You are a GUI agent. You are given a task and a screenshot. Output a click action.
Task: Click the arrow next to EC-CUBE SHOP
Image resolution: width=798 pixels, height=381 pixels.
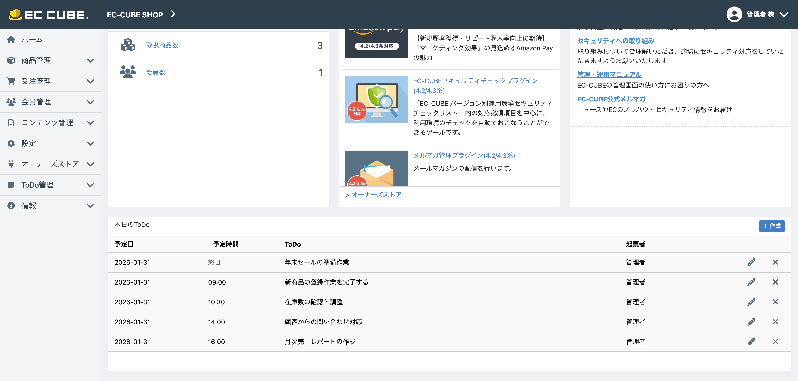pos(173,14)
